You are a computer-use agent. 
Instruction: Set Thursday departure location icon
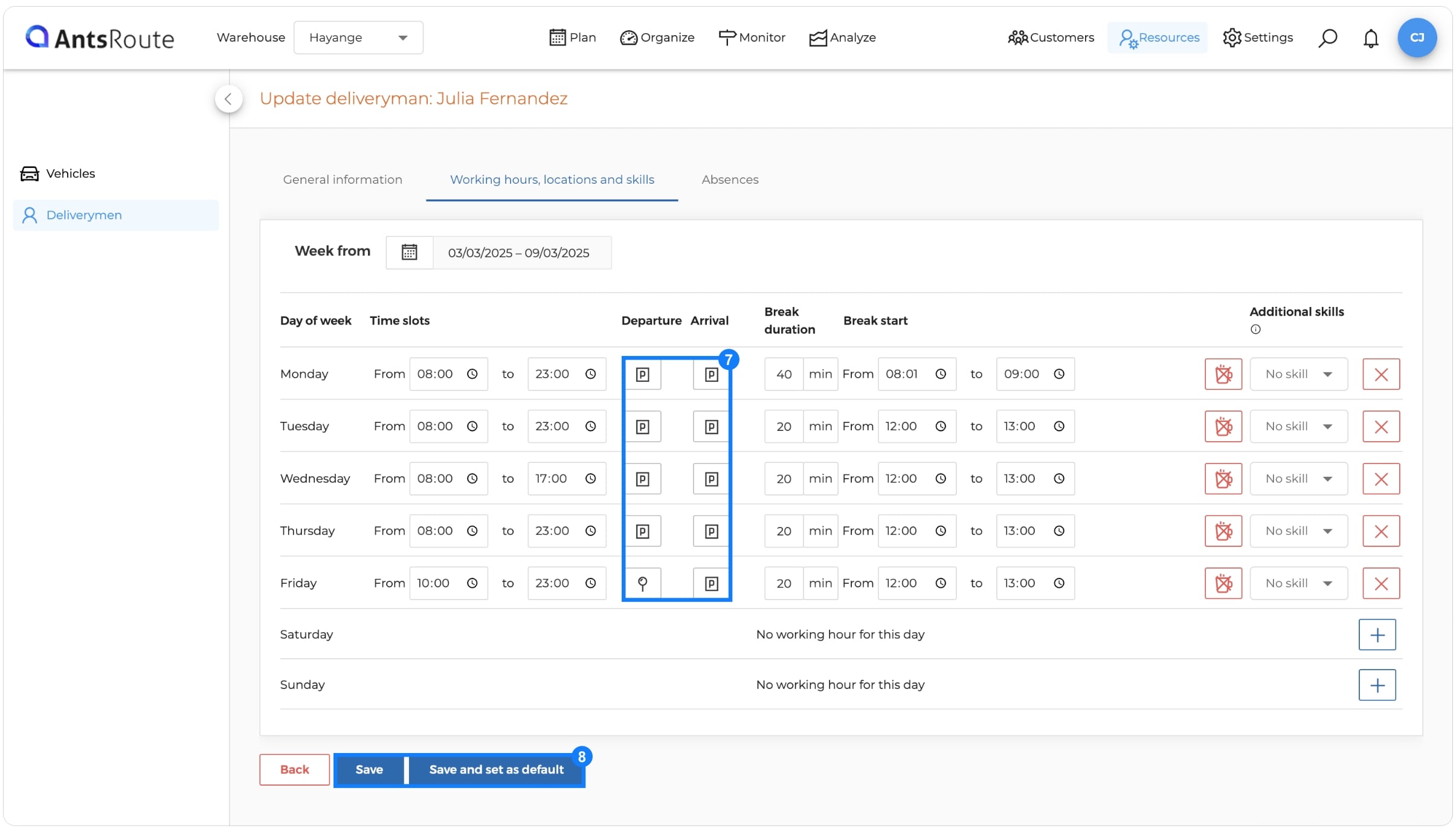point(643,531)
